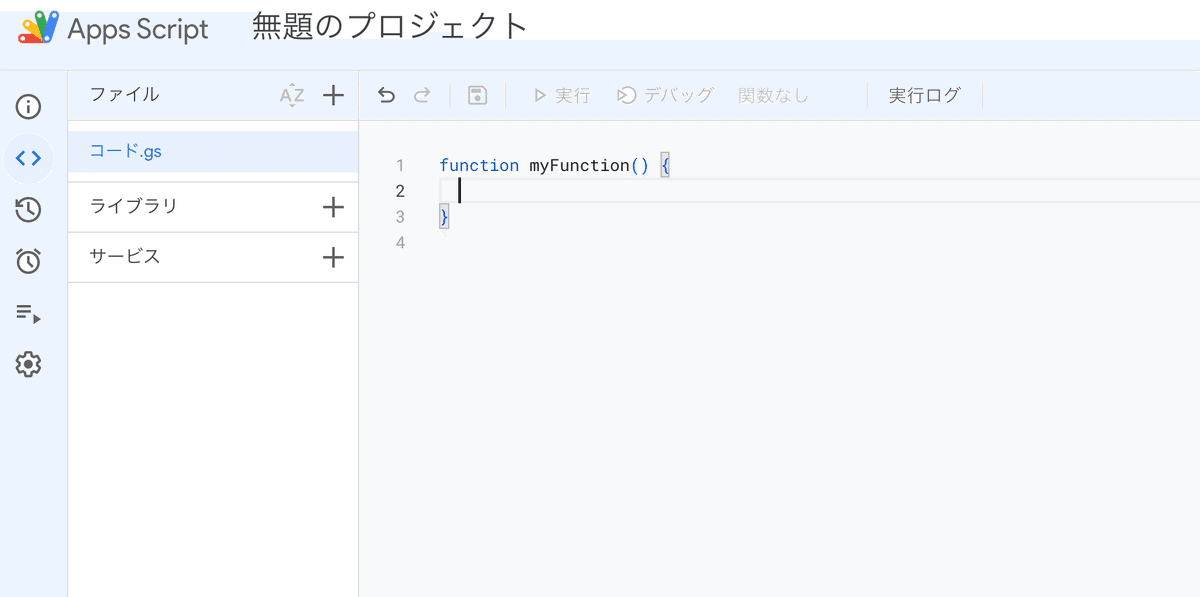This screenshot has height=597, width=1200.
Task: View the Executions list
Action: point(28,313)
